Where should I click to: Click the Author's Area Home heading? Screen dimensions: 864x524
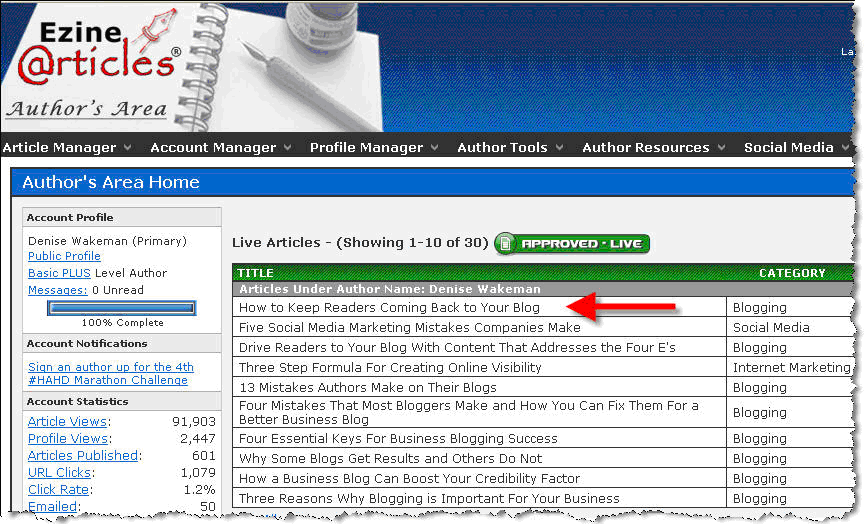[x=111, y=182]
